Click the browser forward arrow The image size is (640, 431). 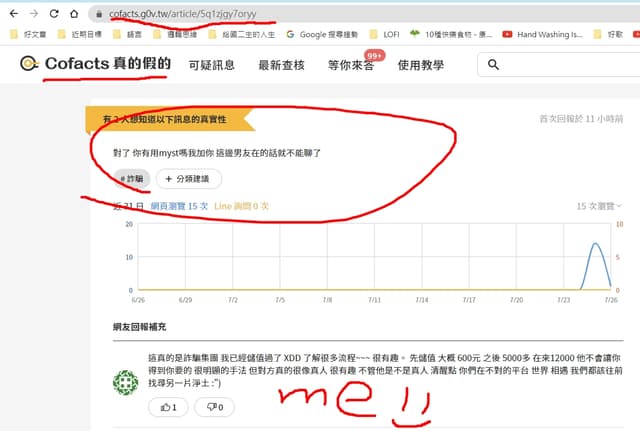[34, 14]
